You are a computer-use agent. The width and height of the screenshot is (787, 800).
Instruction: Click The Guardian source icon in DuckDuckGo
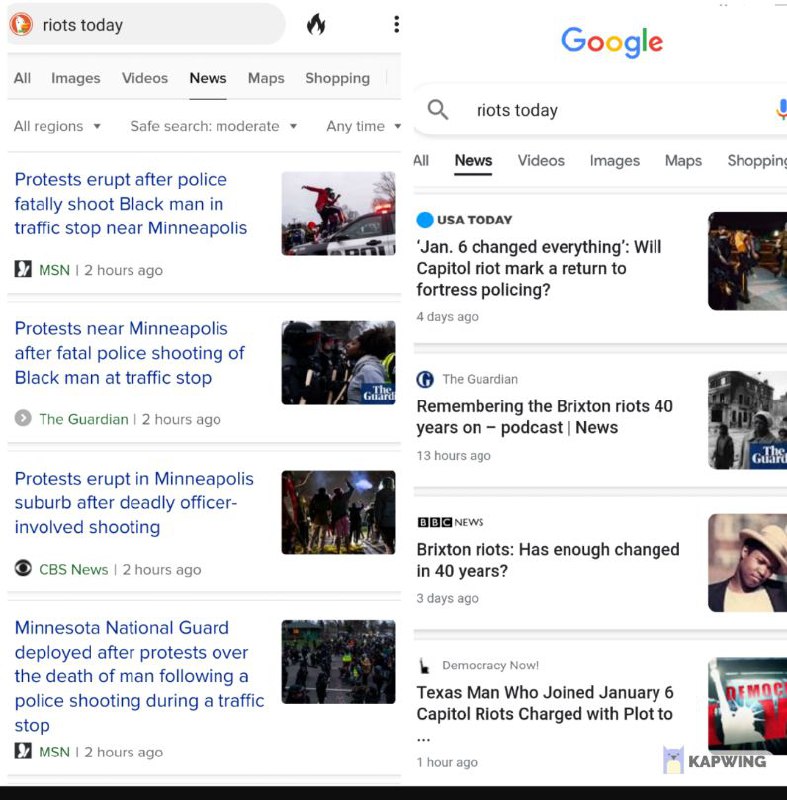(x=23, y=418)
